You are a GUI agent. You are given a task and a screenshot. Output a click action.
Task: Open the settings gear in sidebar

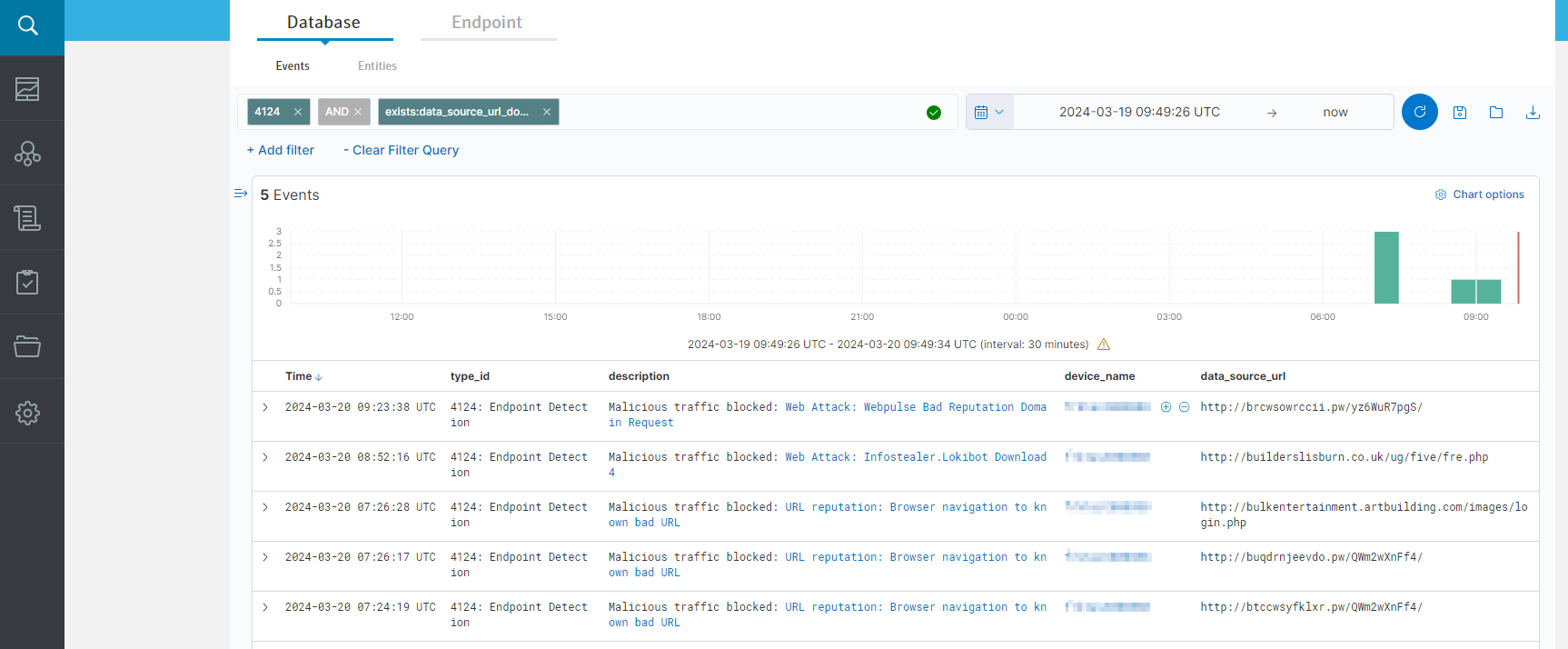click(27, 413)
